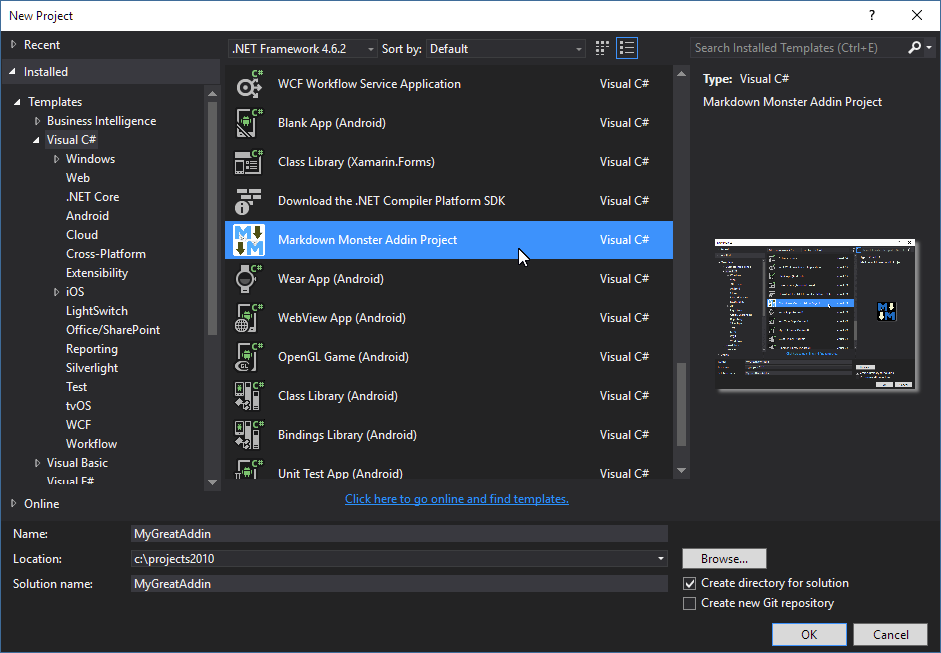The image size is (941, 653).
Task: Select the Wear App (Android) template name
Action: pyautogui.click(x=331, y=279)
